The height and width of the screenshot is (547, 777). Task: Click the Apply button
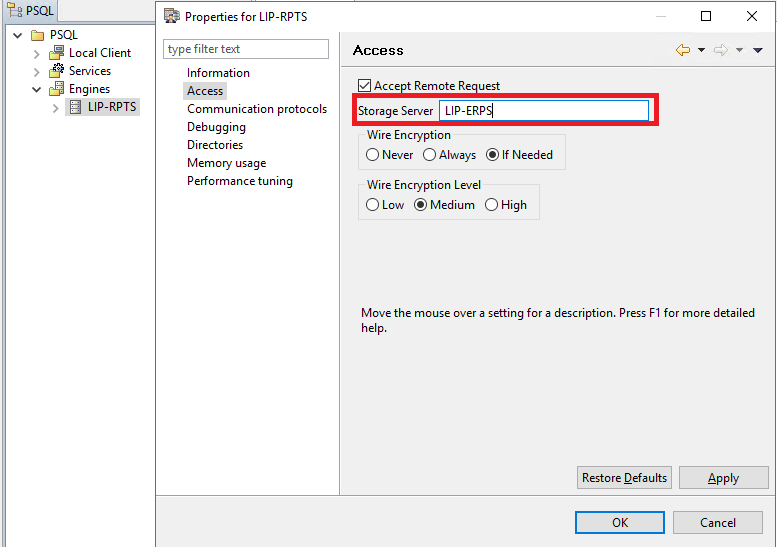click(723, 478)
